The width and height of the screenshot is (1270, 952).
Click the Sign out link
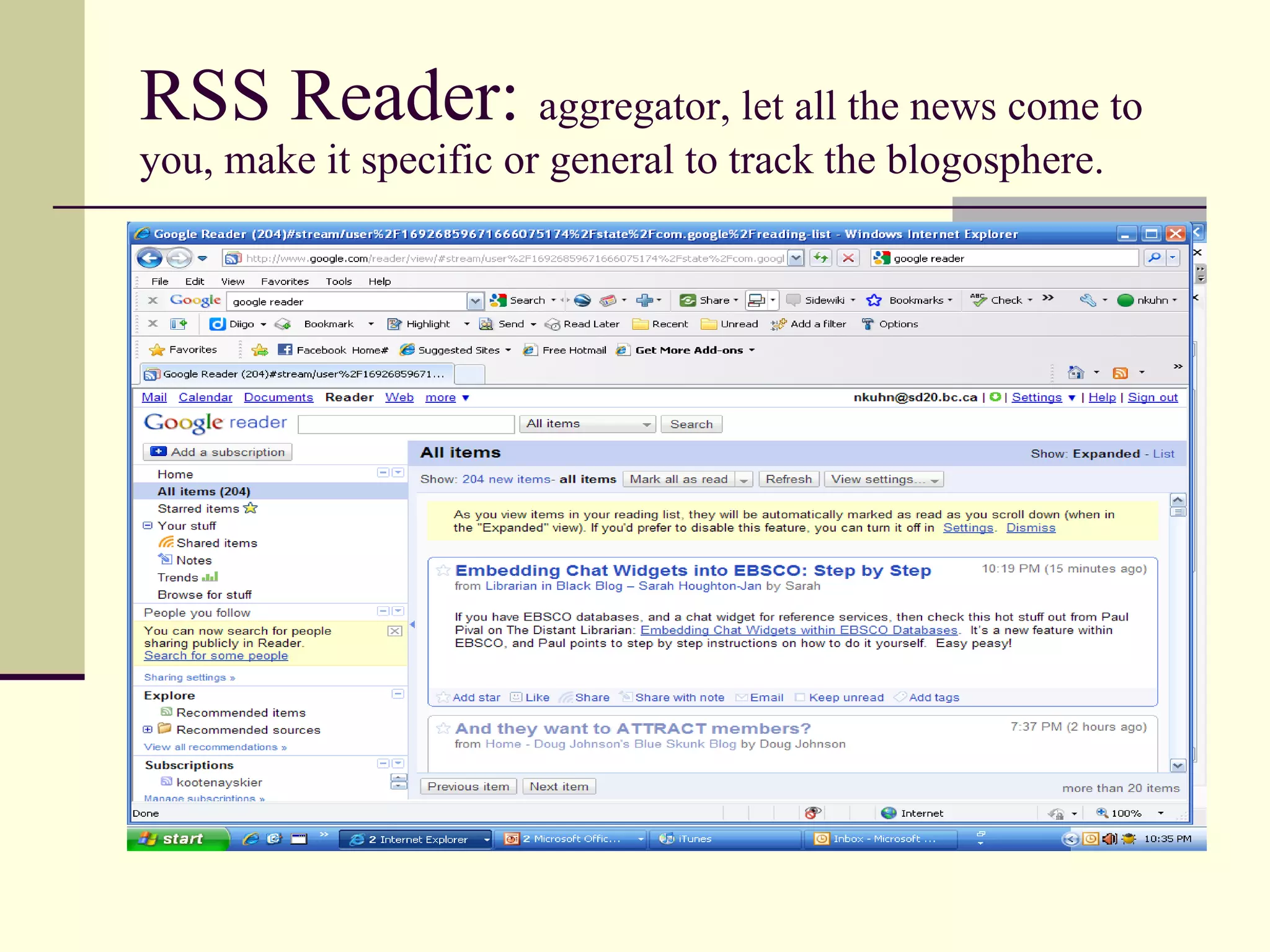1152,398
